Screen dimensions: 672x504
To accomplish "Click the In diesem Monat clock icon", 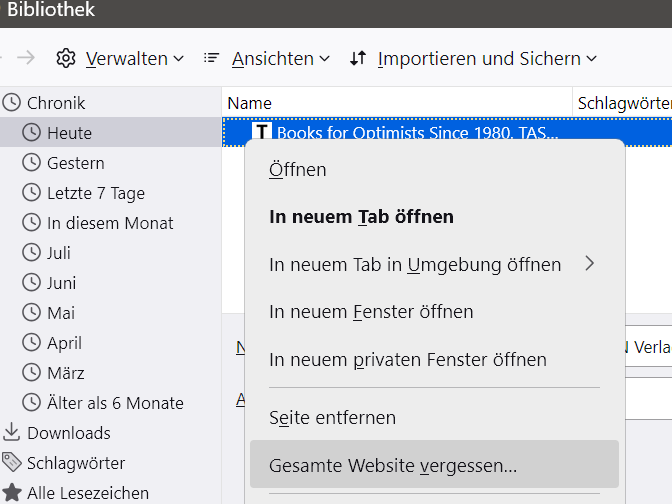I will [x=32, y=223].
